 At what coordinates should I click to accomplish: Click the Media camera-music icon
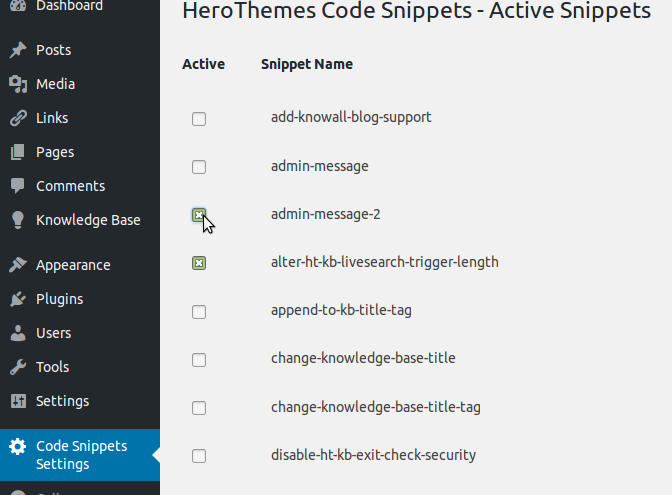pyautogui.click(x=18, y=84)
